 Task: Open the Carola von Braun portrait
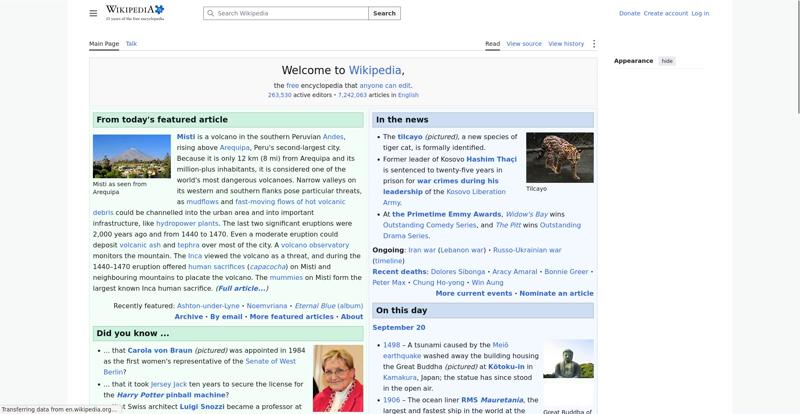tap(338, 378)
